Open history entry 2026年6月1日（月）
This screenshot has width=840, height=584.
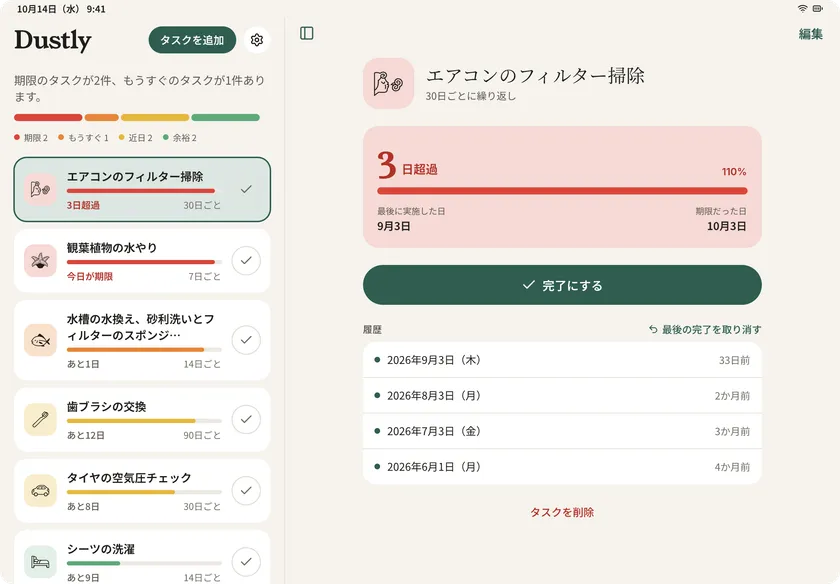point(562,467)
